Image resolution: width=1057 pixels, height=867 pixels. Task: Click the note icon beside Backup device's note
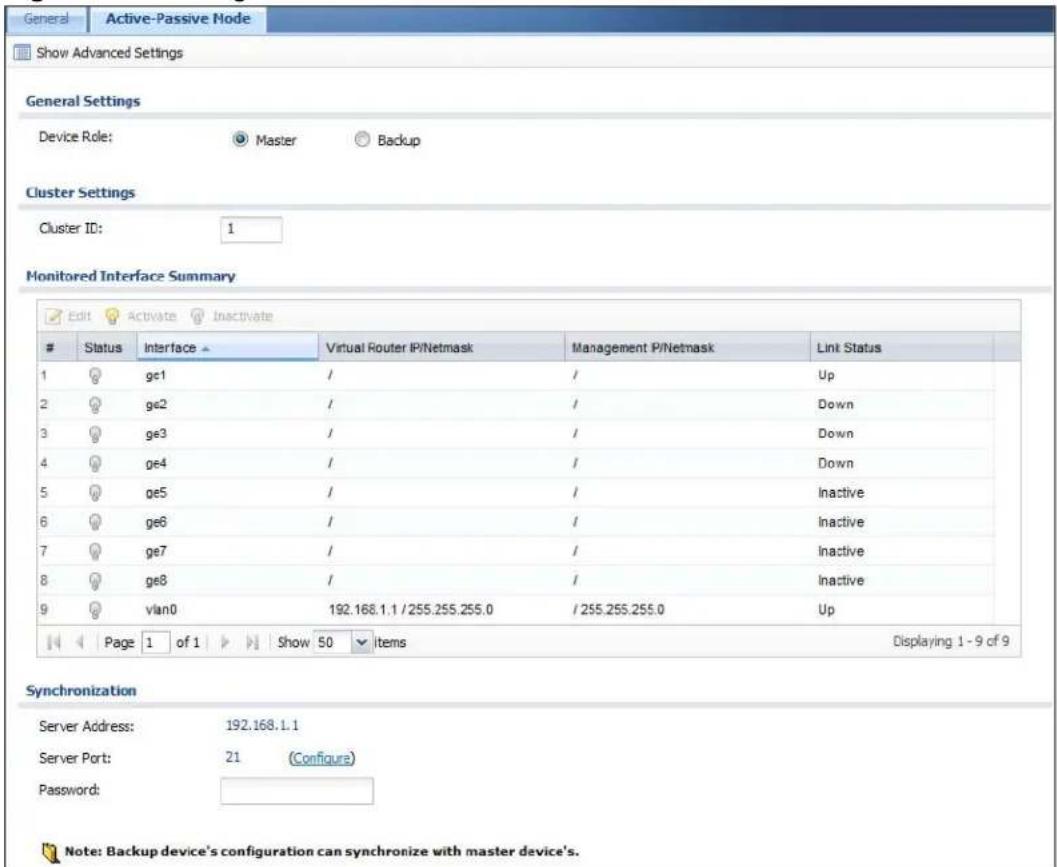point(50,852)
